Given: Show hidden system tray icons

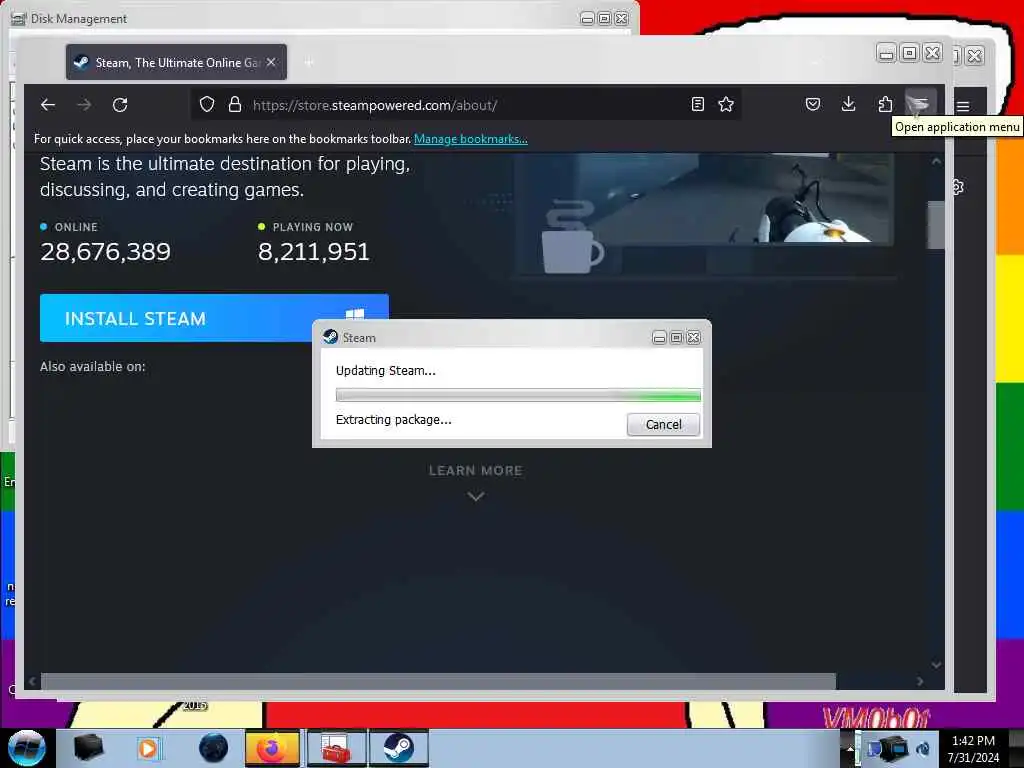Looking at the screenshot, I should click(850, 748).
